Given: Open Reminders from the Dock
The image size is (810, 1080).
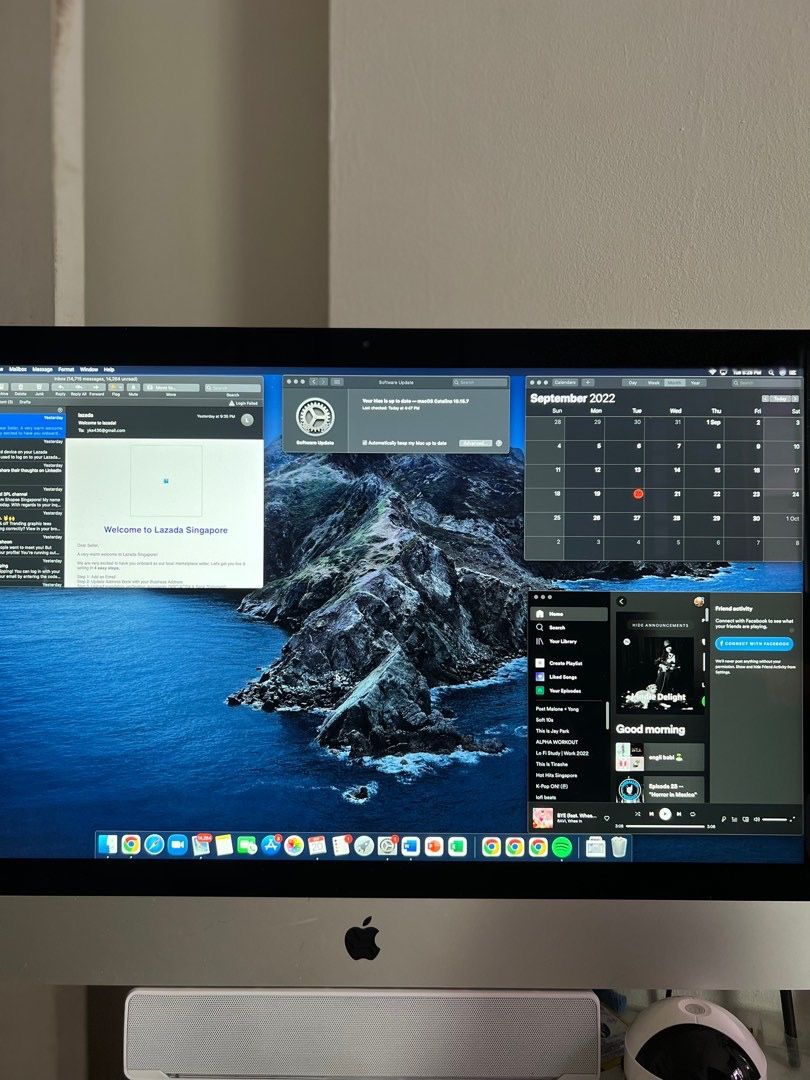Looking at the screenshot, I should point(341,844).
